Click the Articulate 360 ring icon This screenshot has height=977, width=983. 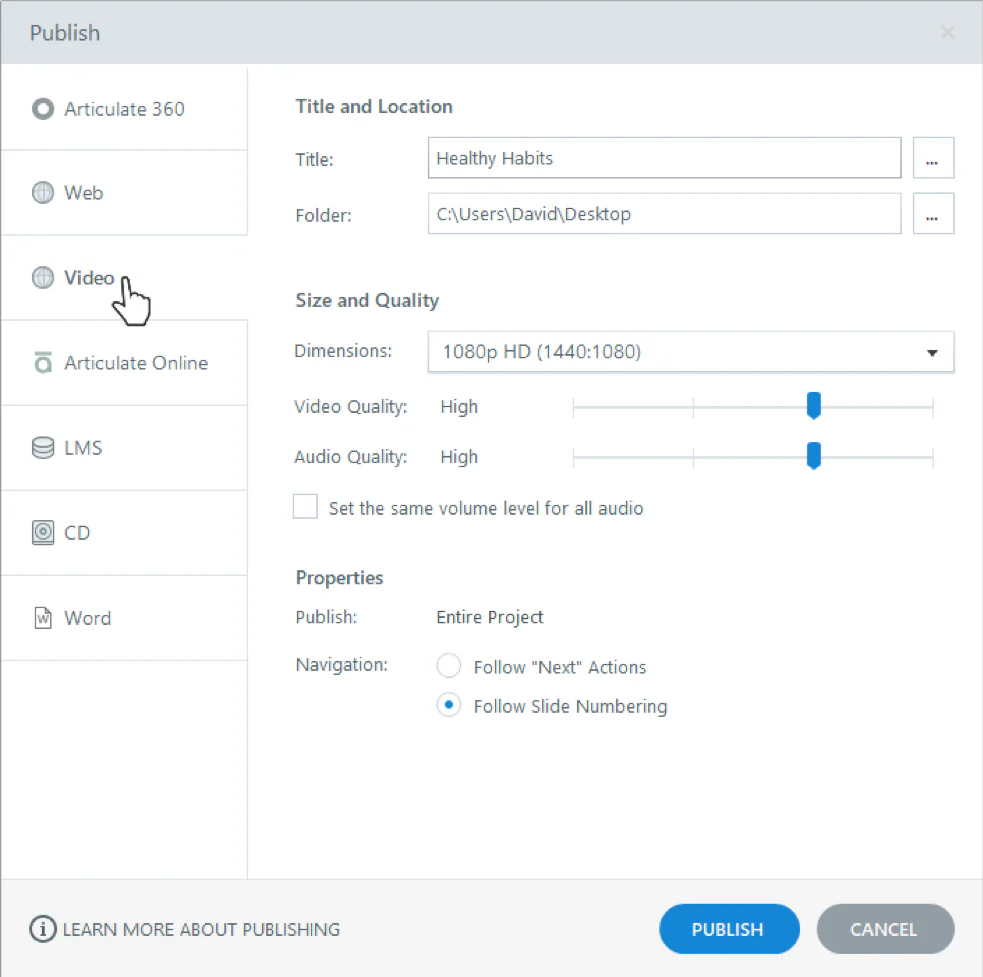coord(43,109)
